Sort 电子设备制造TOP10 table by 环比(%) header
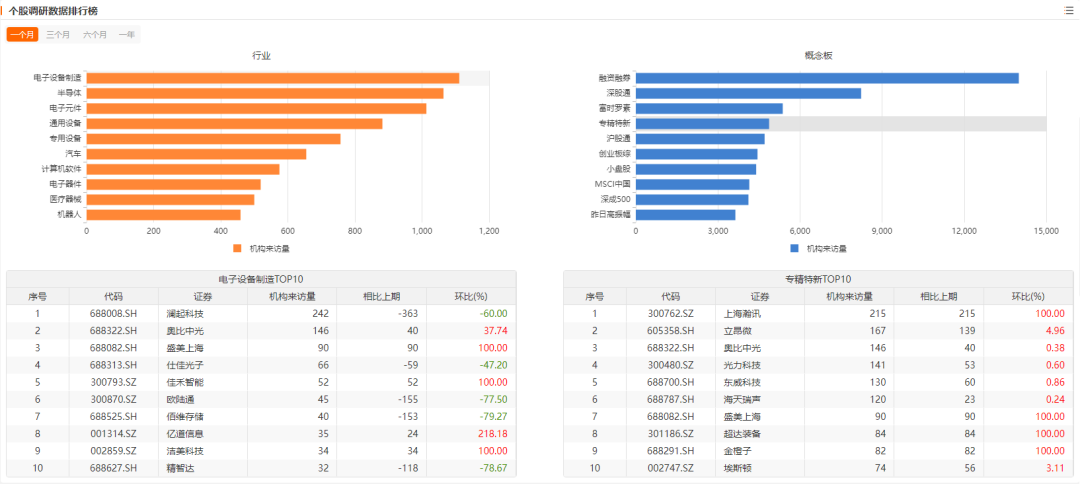1080x484 pixels. [471, 296]
